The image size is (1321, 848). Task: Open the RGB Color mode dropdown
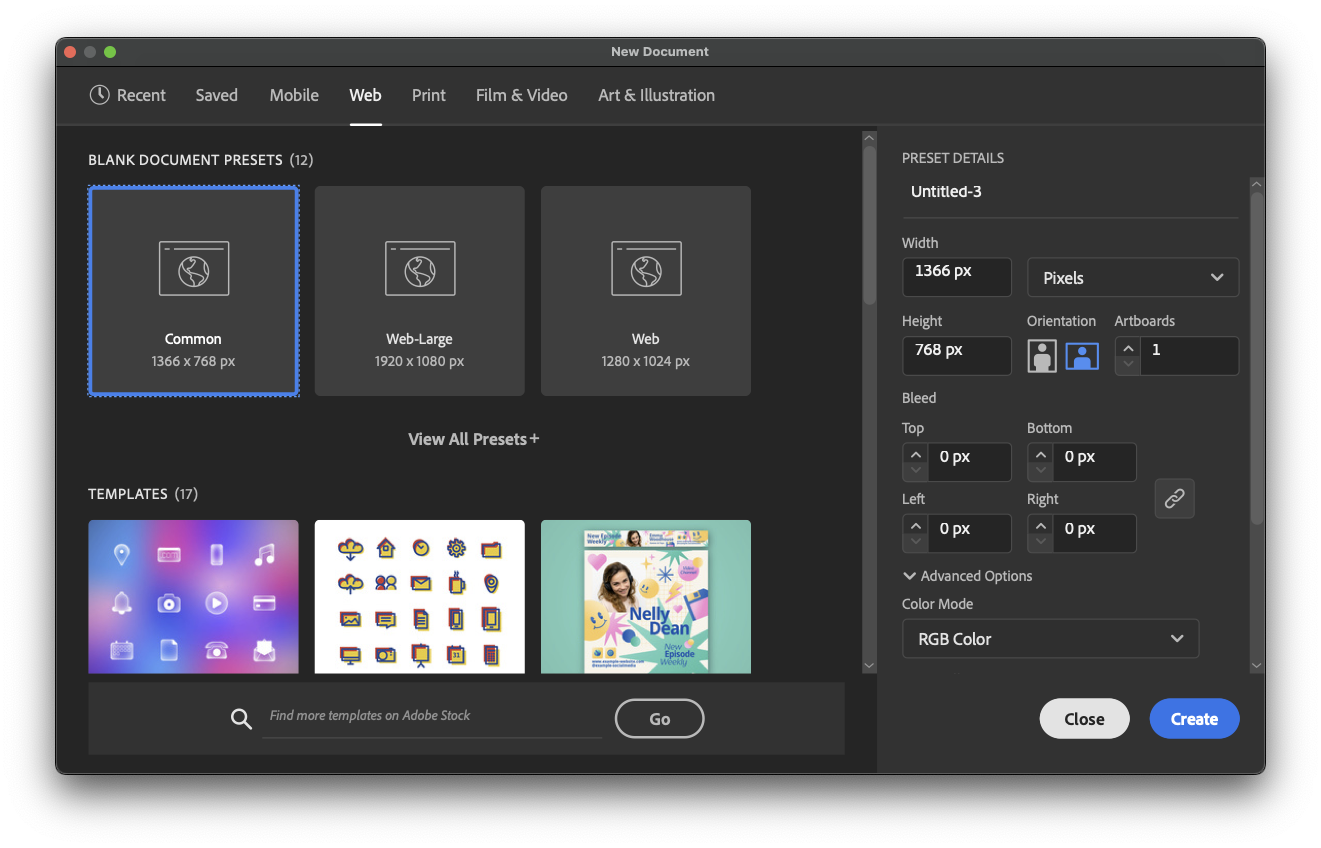click(1050, 639)
